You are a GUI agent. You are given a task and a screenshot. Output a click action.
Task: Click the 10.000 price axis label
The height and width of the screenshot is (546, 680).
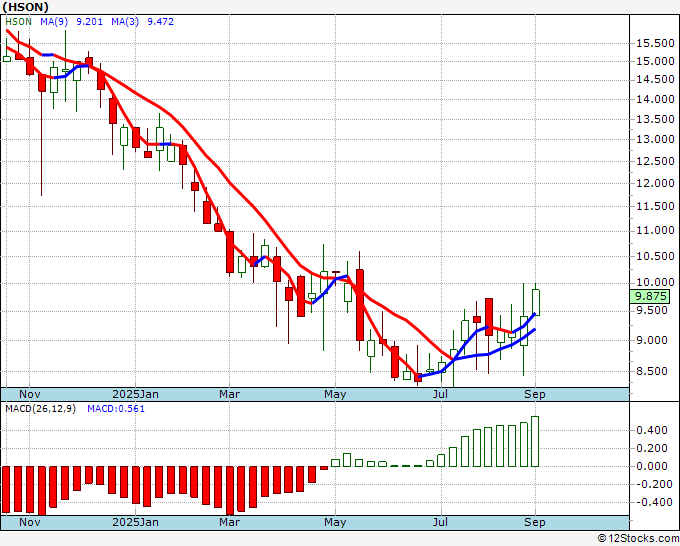[x=655, y=282]
